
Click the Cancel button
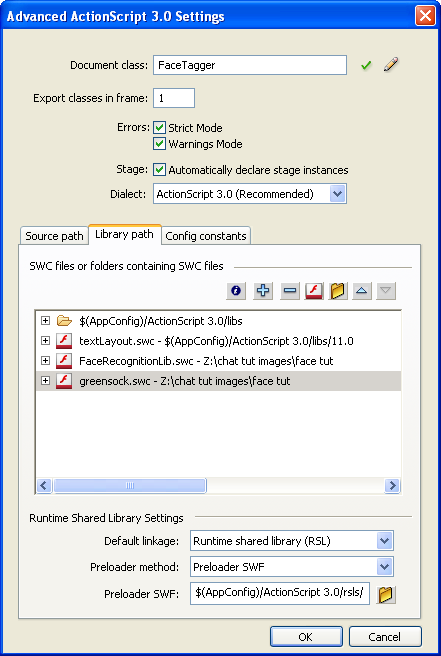385,637
